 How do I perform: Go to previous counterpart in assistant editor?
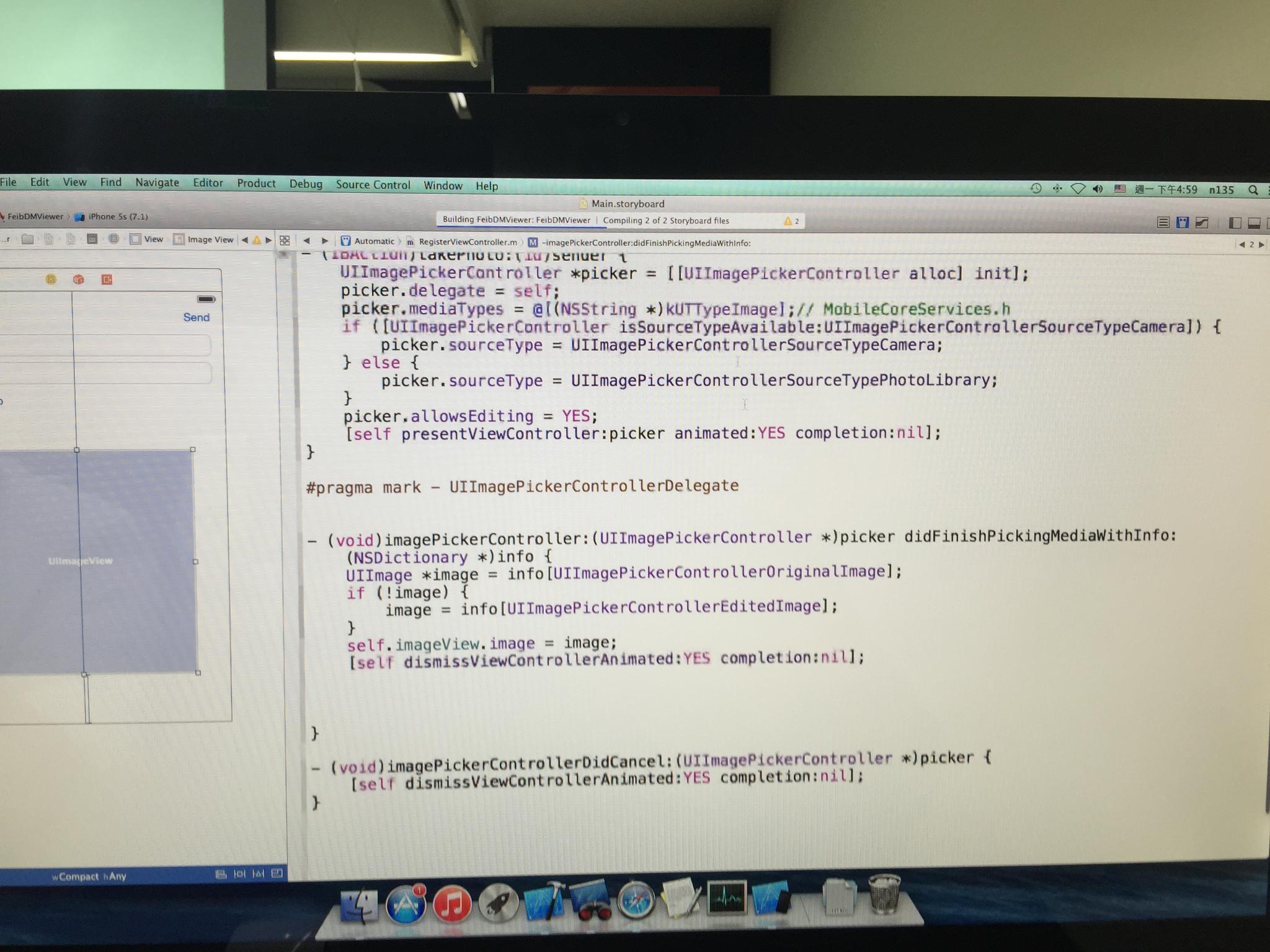coord(1241,245)
